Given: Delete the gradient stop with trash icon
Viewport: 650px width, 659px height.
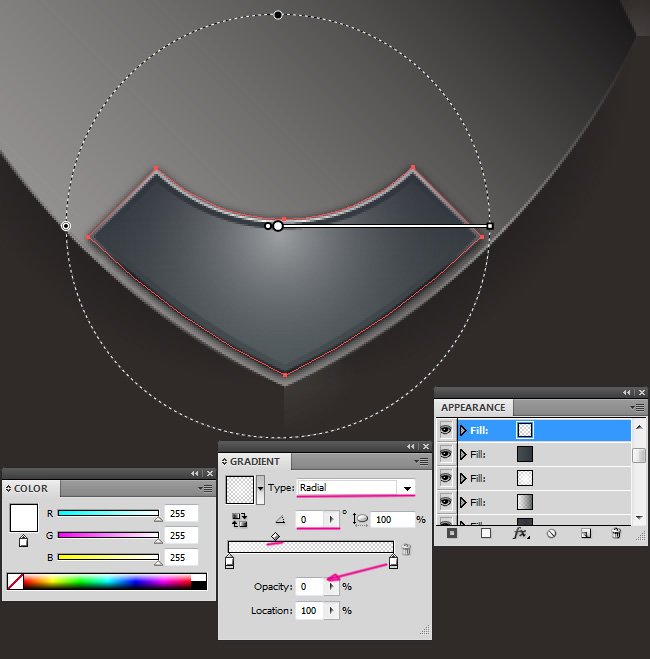Looking at the screenshot, I should (406, 549).
